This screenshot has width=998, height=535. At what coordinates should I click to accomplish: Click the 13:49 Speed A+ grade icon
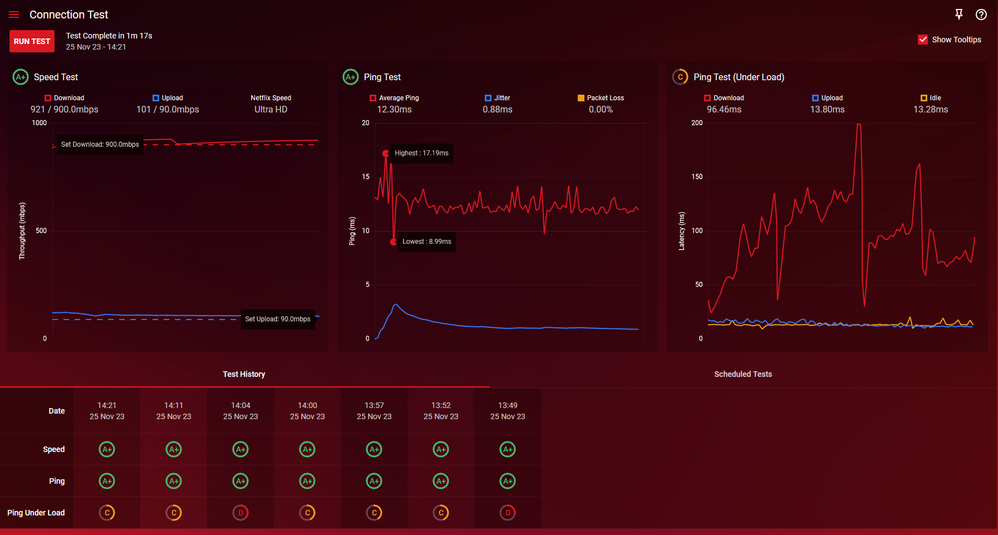tap(507, 450)
